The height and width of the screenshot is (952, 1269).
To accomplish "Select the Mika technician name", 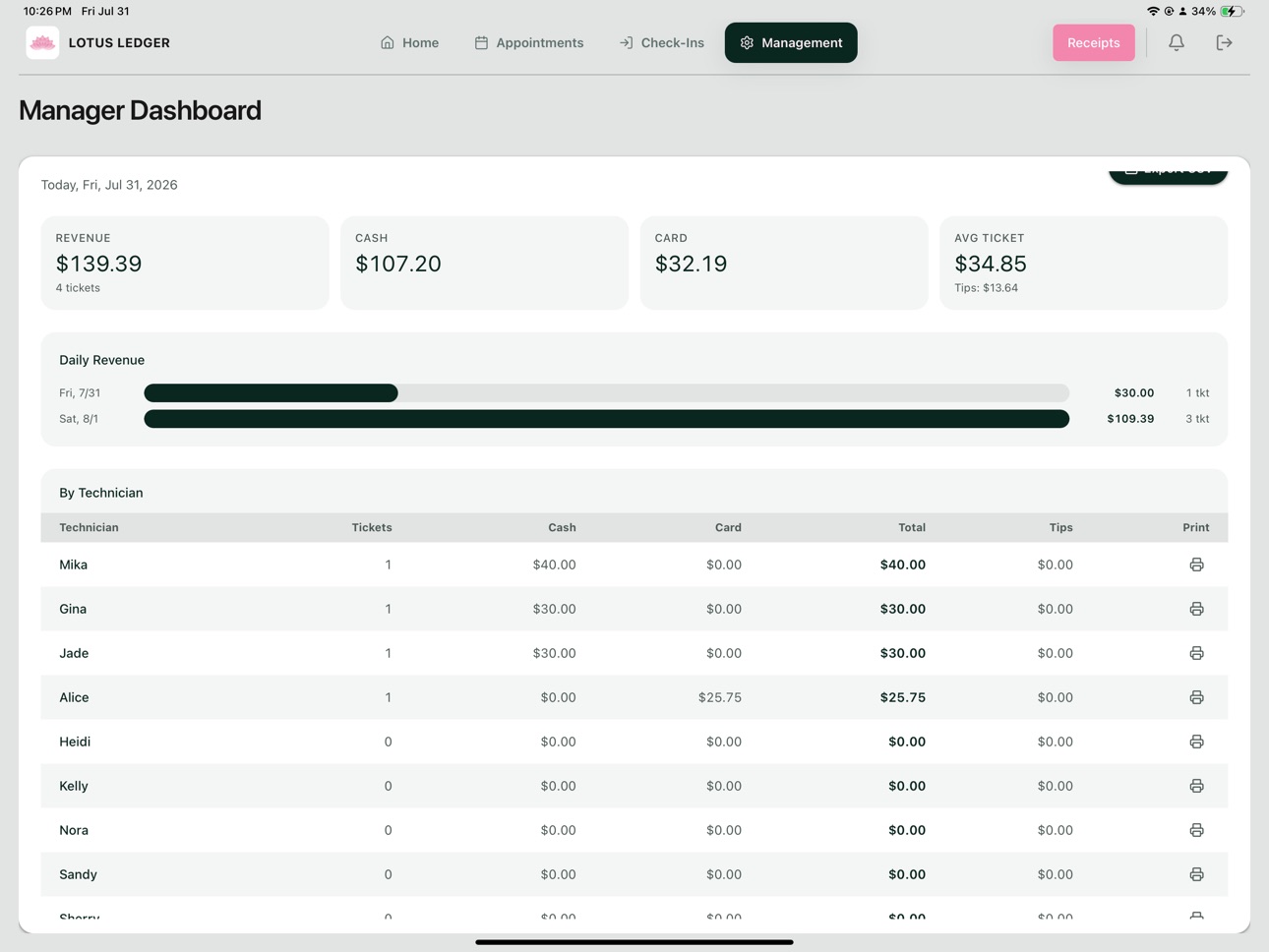I will point(73,565).
